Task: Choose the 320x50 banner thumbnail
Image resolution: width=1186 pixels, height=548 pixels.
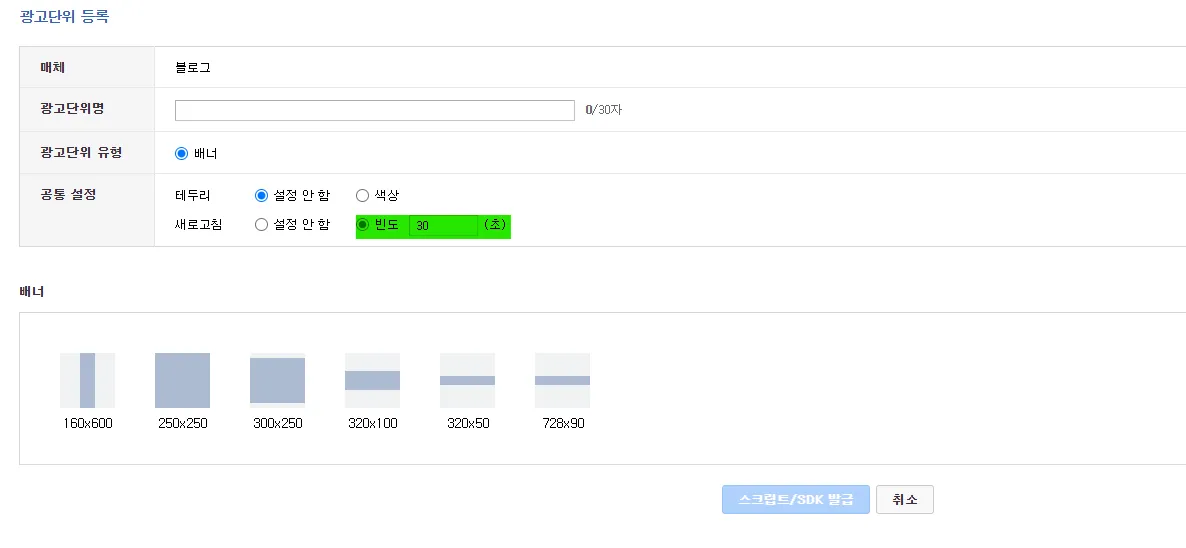Action: [467, 380]
